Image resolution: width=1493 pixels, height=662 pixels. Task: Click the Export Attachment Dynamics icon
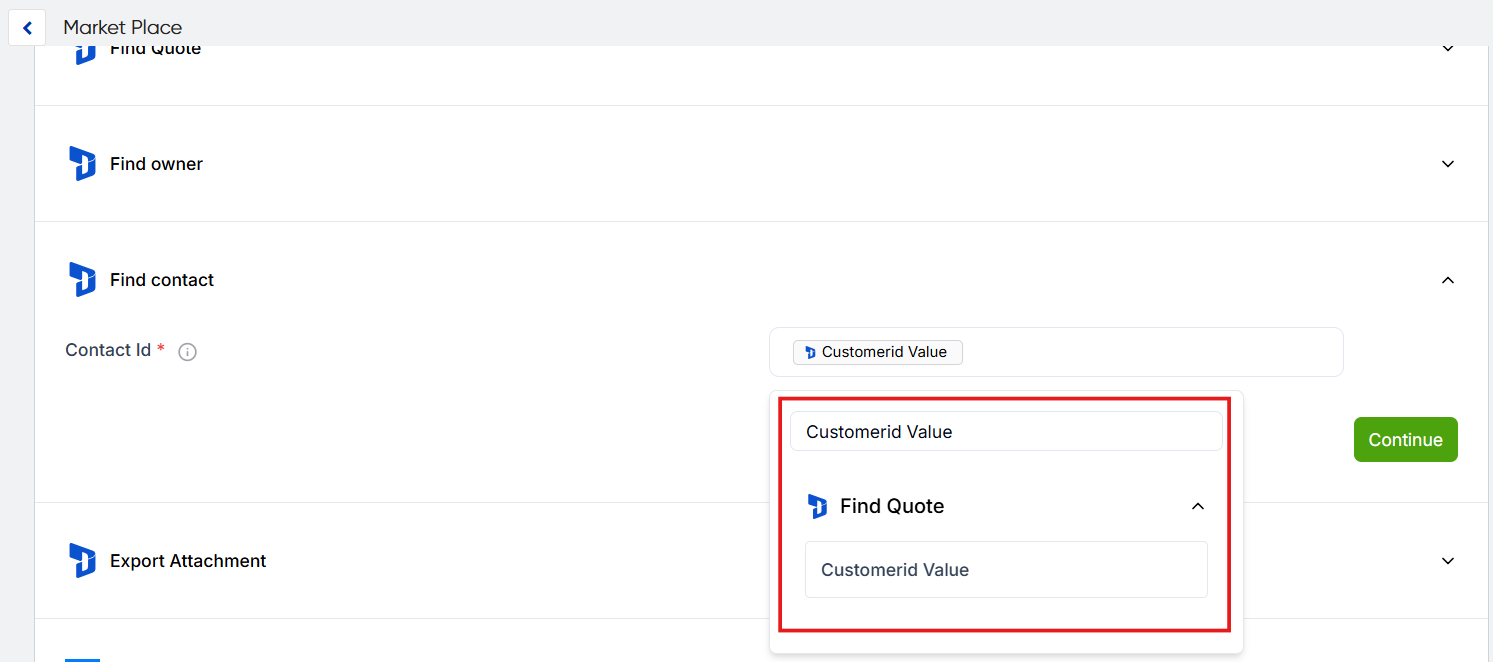pos(82,561)
